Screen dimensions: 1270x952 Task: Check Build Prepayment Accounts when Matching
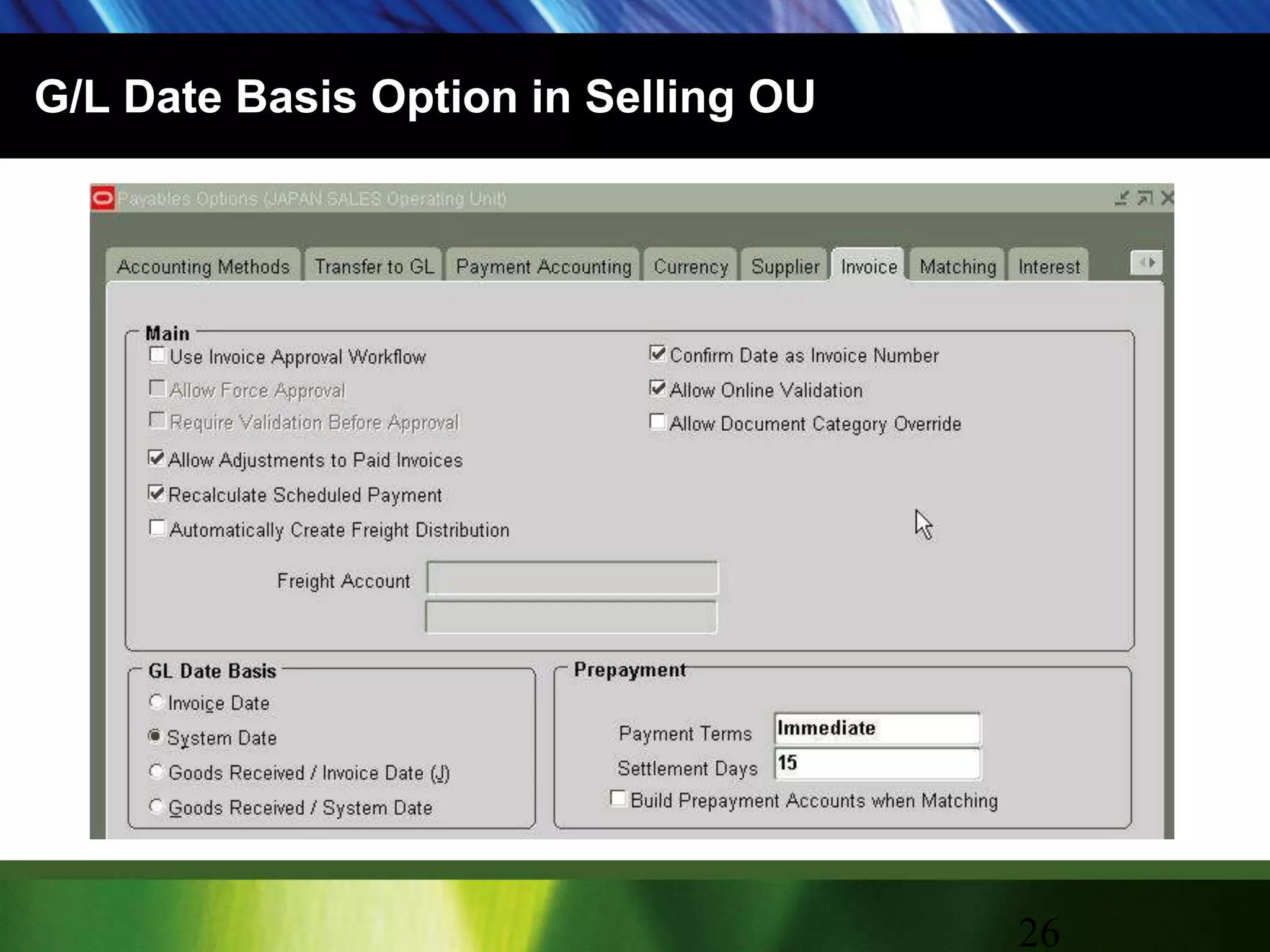point(618,798)
